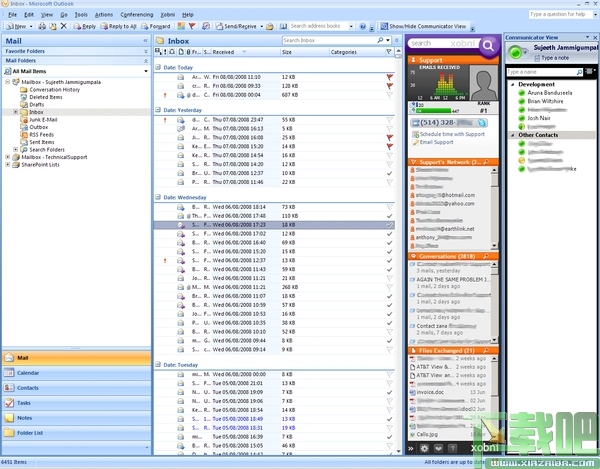Click the Categorize colored squares icon
Screen dimensions: 600x469
pyautogui.click(x=181, y=26)
